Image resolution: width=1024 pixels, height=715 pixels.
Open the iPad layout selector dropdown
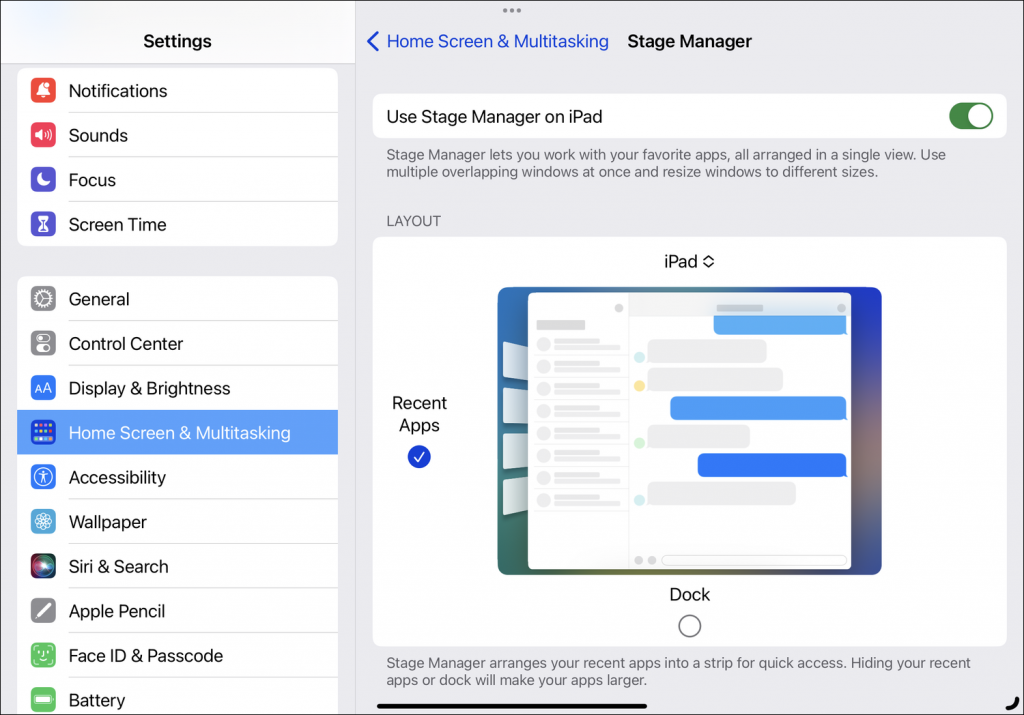point(689,261)
